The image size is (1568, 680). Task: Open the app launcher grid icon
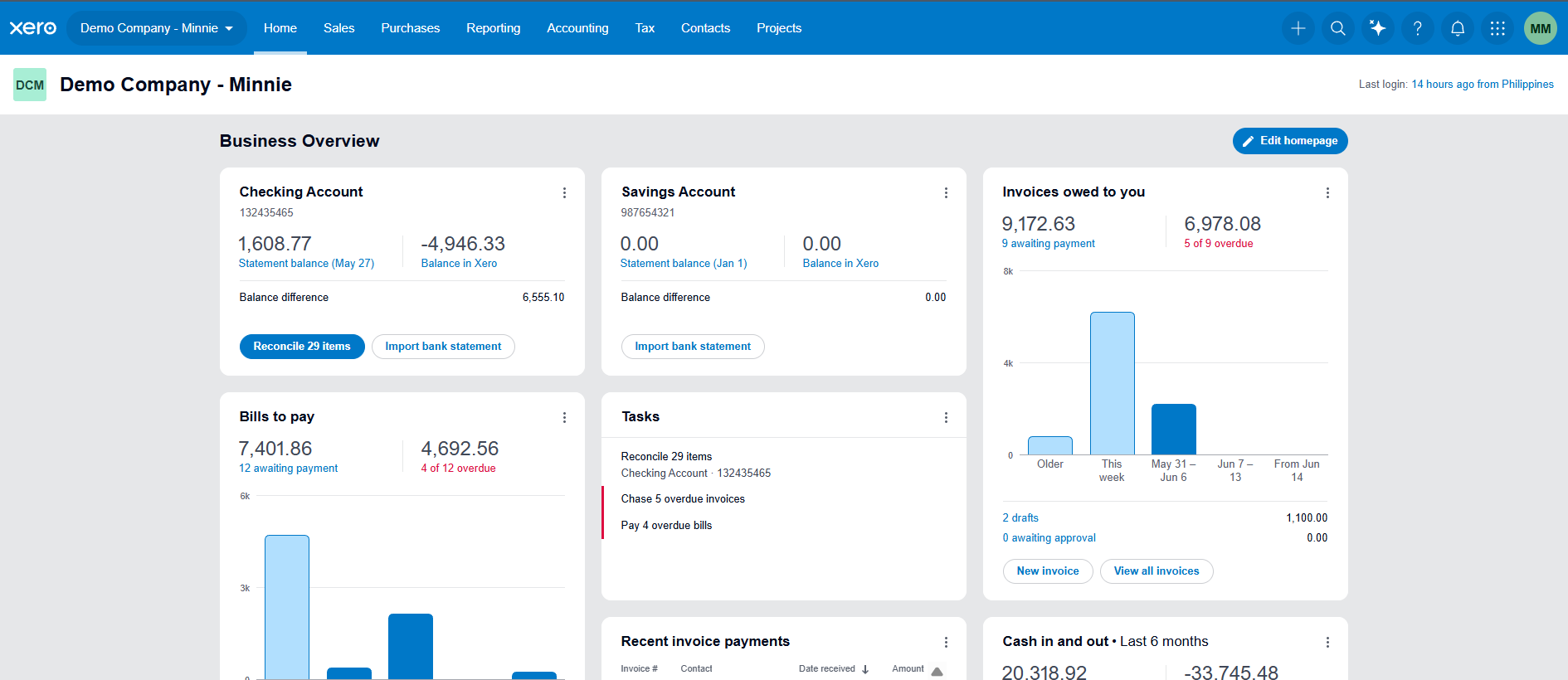tap(1497, 28)
